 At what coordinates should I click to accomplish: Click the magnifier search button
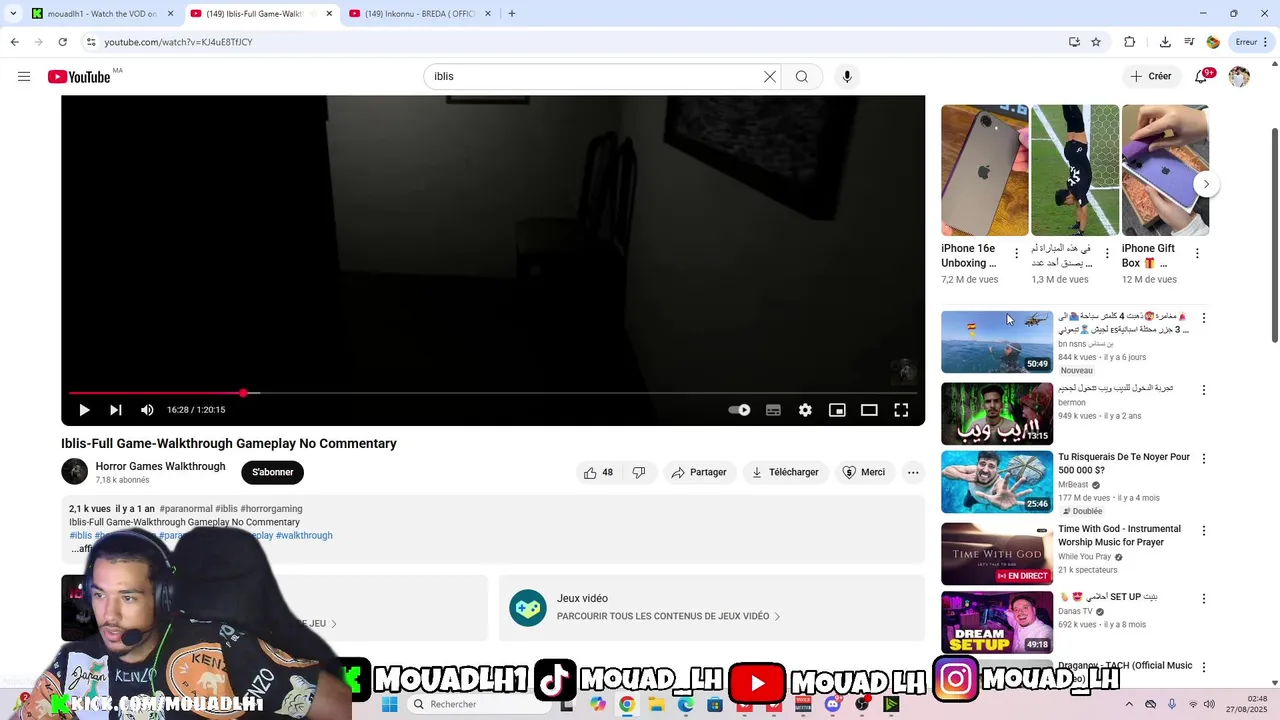point(802,76)
